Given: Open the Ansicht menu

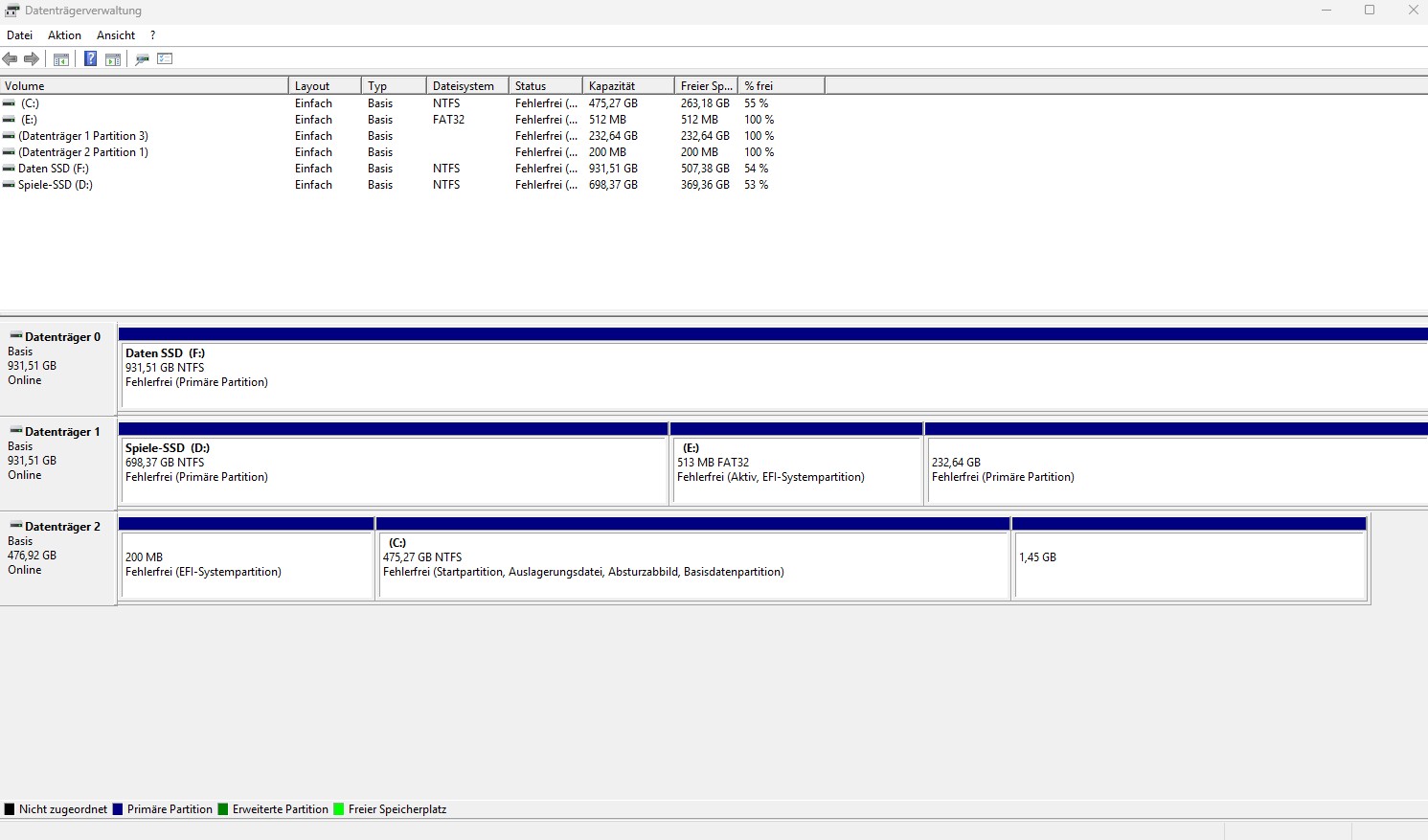Looking at the screenshot, I should pyautogui.click(x=116, y=35).
